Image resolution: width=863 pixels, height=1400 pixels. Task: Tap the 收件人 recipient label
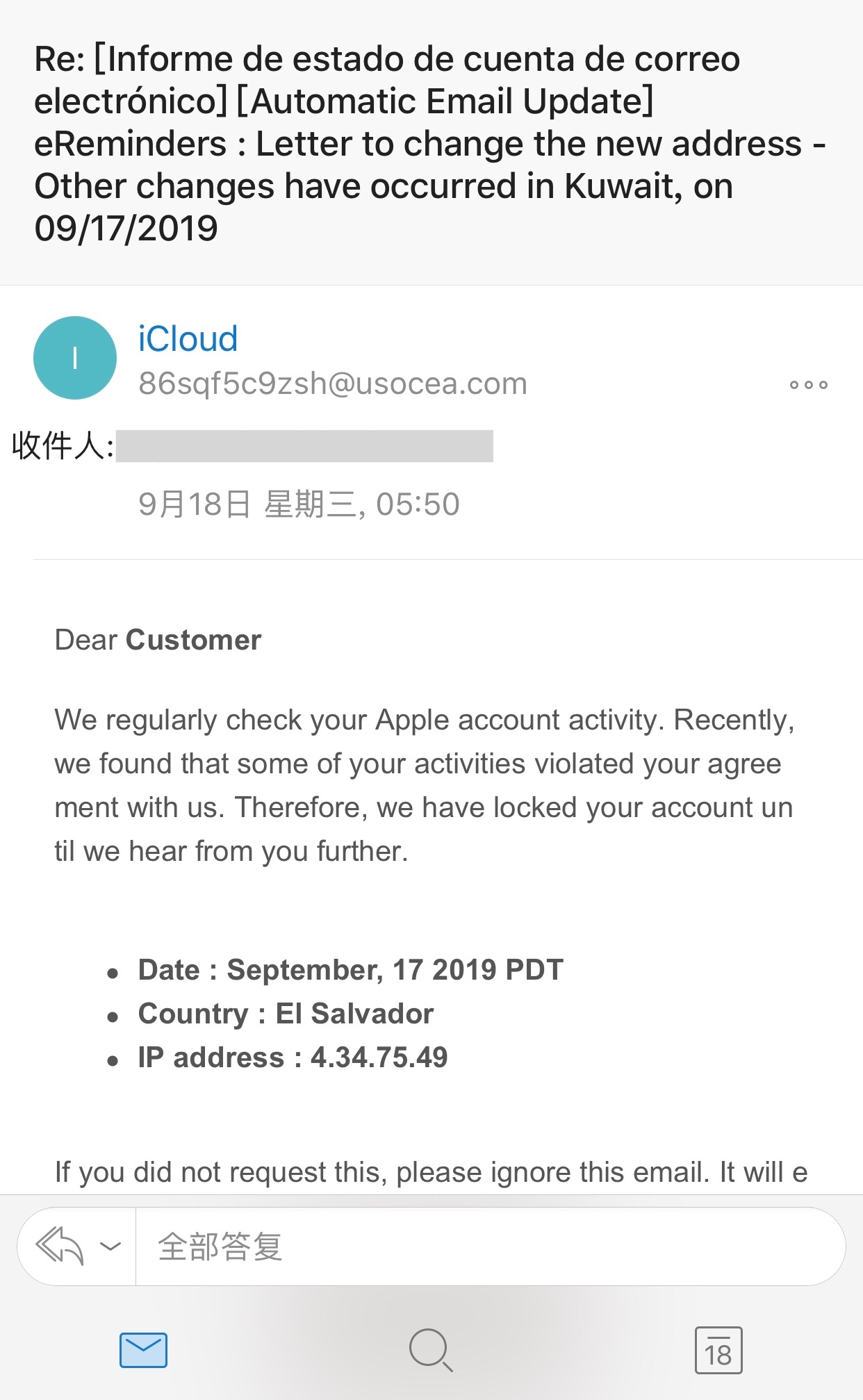pos(63,446)
